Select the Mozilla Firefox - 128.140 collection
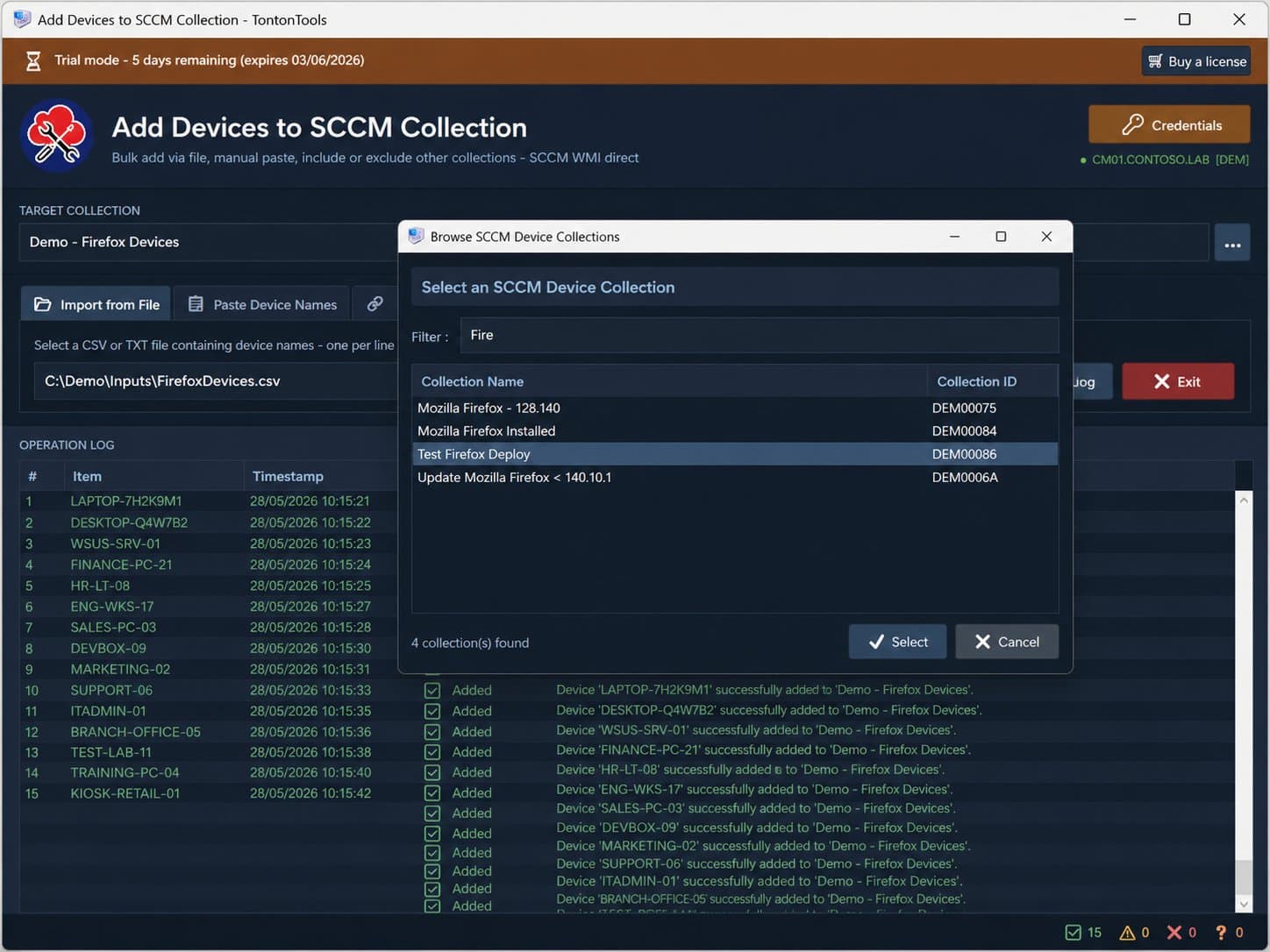1270x952 pixels. pos(735,408)
